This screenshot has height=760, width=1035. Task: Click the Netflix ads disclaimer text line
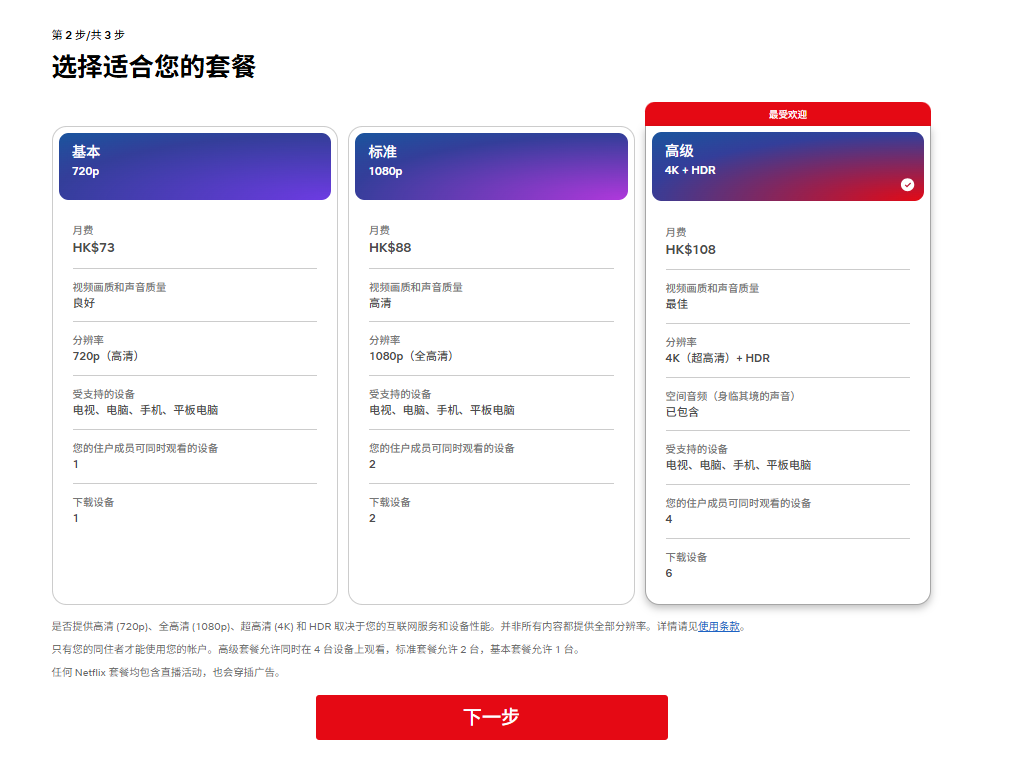166,672
